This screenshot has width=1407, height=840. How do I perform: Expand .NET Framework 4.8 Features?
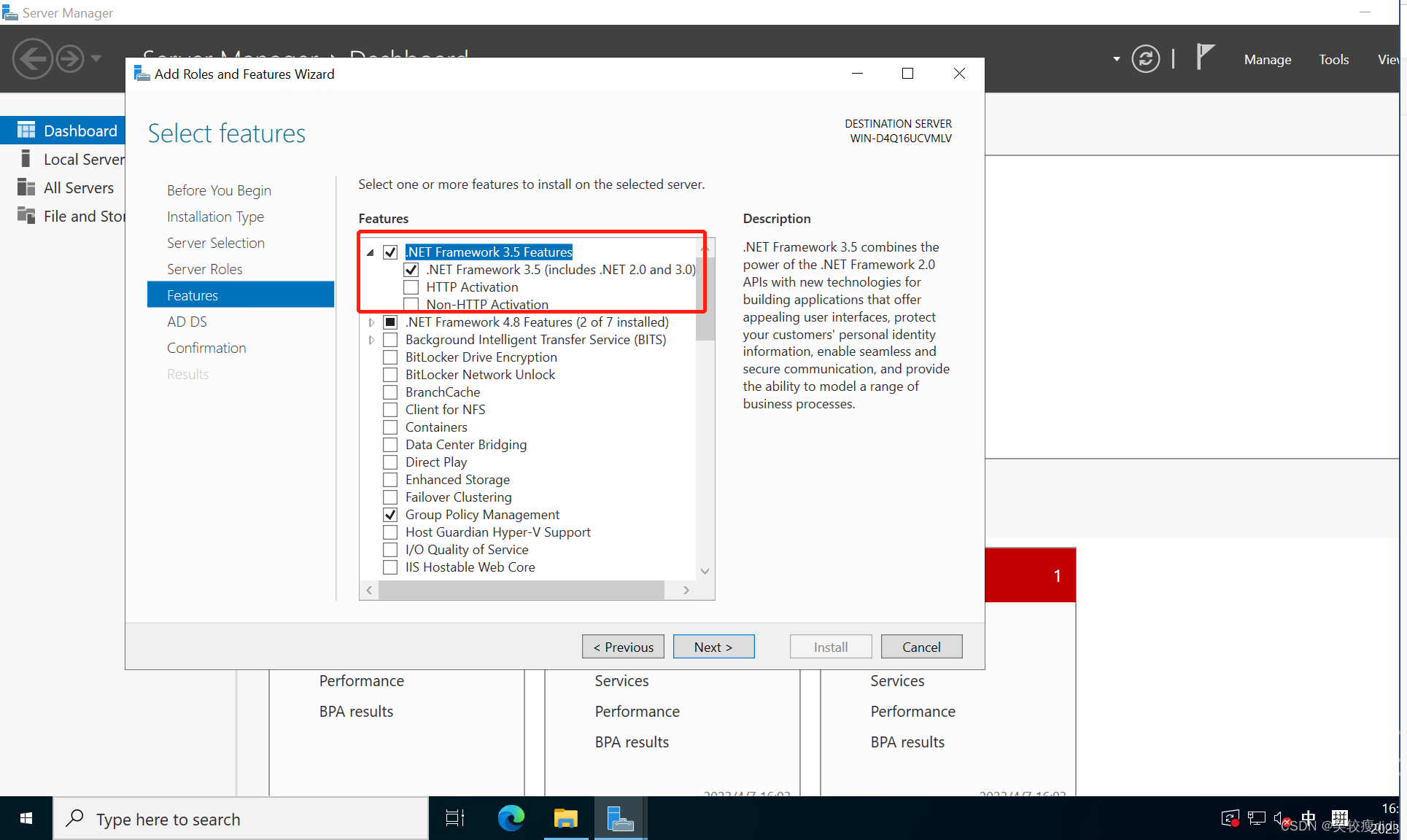pos(371,322)
